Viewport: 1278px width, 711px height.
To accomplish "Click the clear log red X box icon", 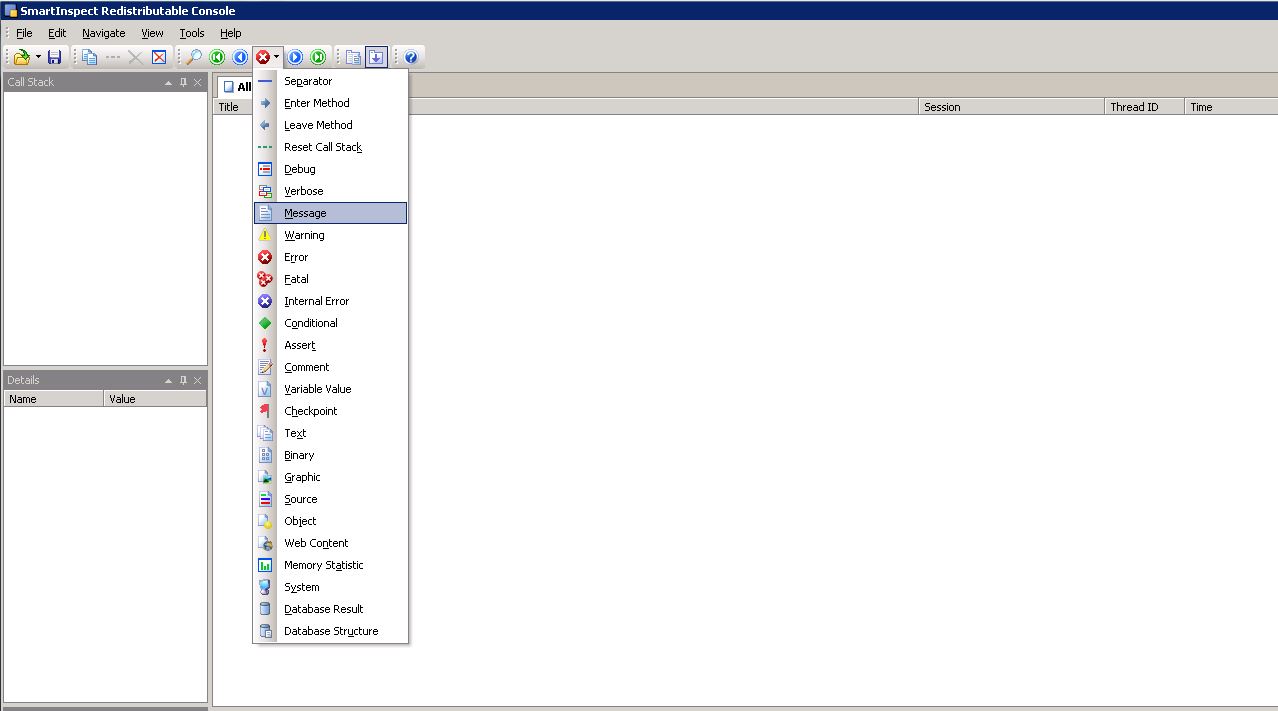I will pos(159,57).
